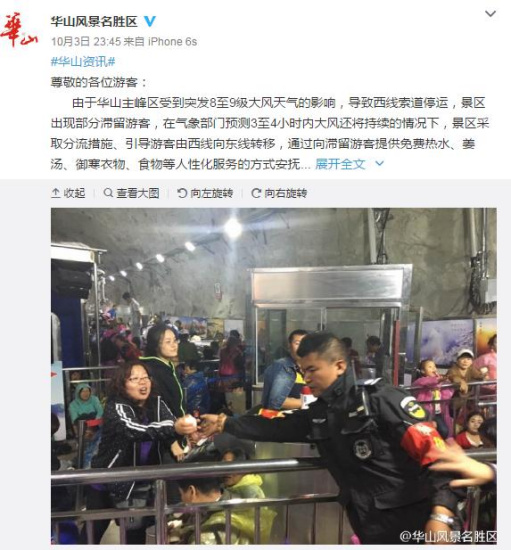
Task: Click the rotate-right arrow icon
Action: (x=256, y=193)
